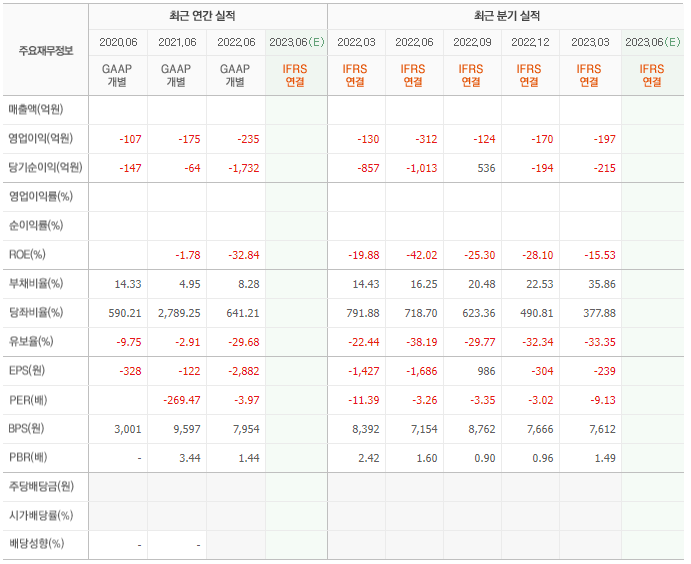The width and height of the screenshot is (691, 564).
Task: Select the 영업이익률(%) row label
Action: tap(41, 197)
